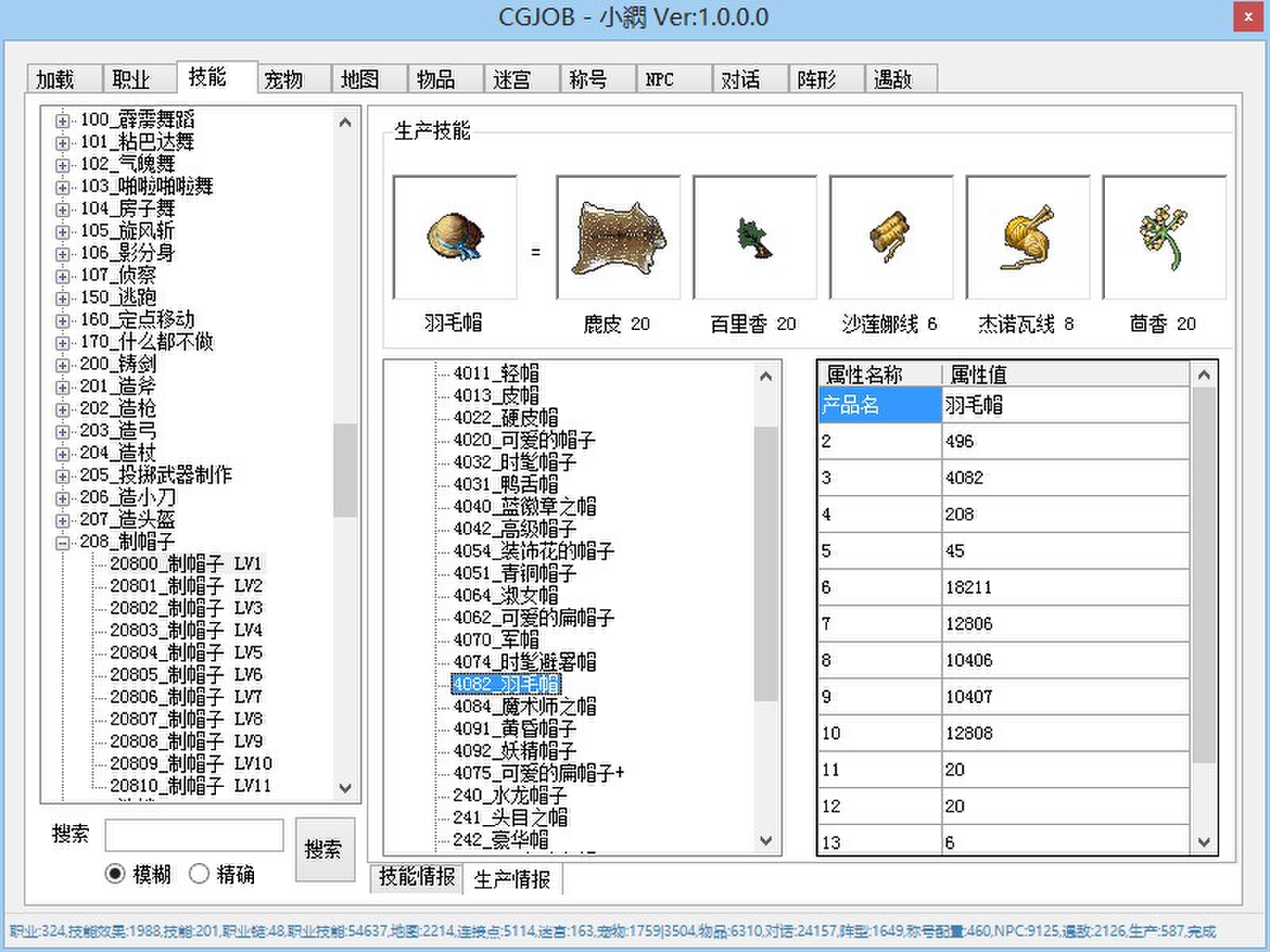Screen dimensions: 1270x952
Task: Switch to the 宠物 tab
Action: pyautogui.click(x=283, y=79)
